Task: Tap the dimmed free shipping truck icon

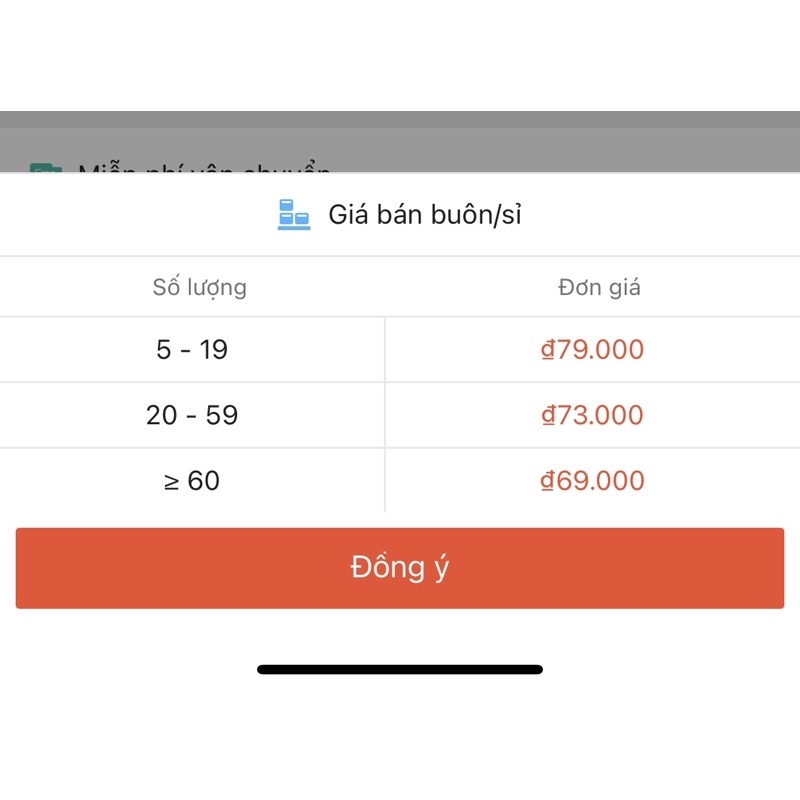Action: tap(45, 169)
